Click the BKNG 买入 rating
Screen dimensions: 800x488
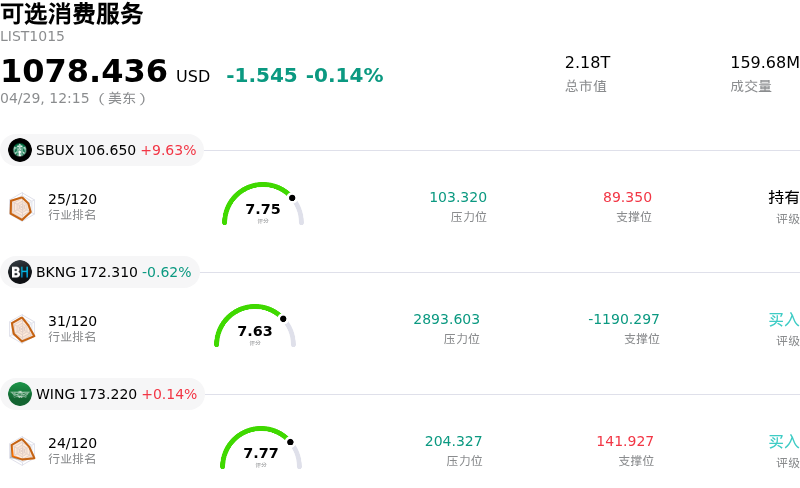(784, 320)
